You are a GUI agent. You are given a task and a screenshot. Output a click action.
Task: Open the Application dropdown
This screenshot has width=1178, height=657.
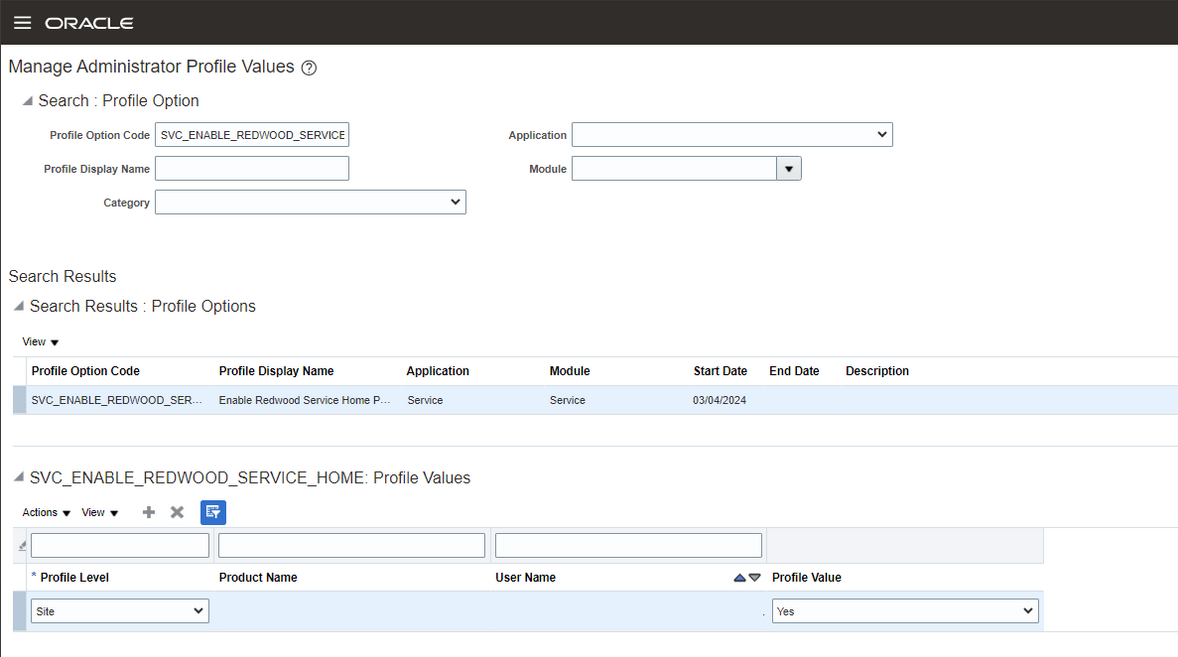[732, 134]
